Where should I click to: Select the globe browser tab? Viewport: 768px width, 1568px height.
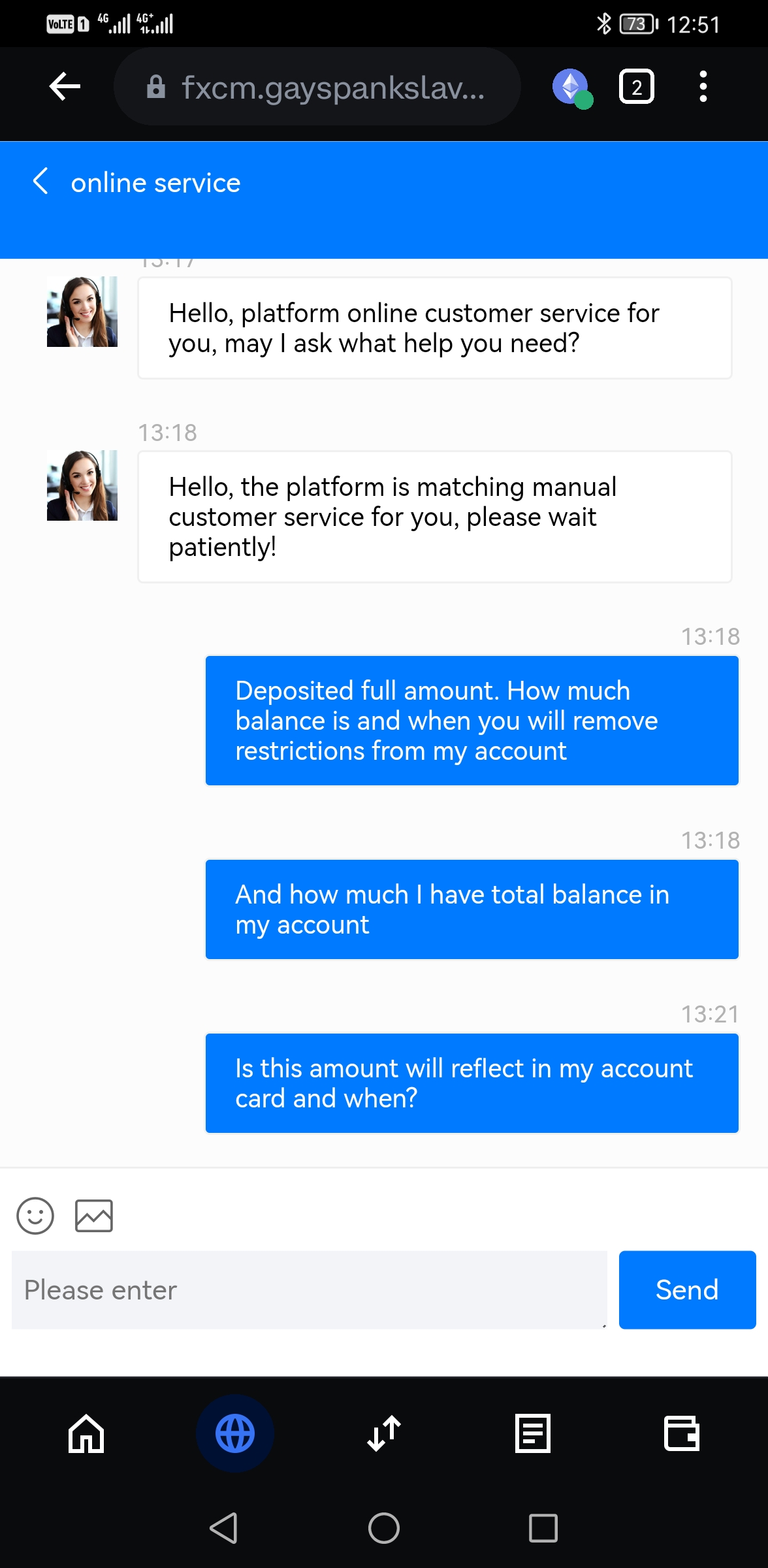point(235,1433)
